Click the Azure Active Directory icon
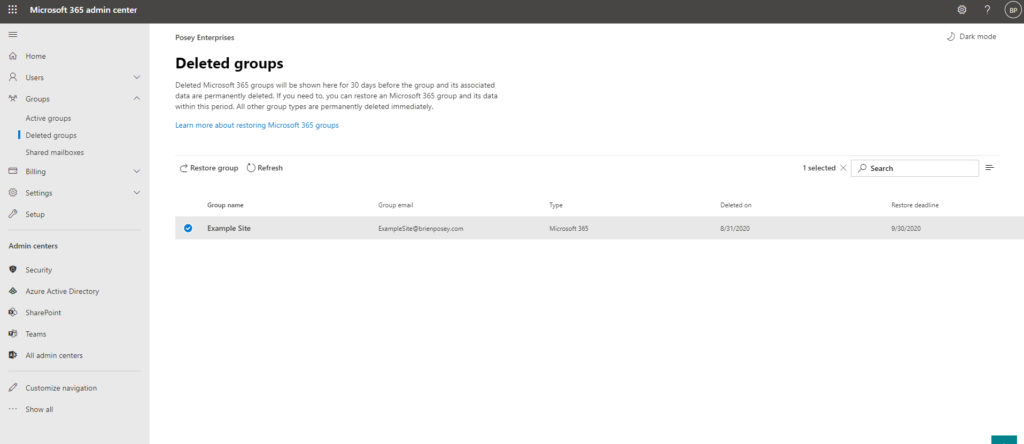 tap(12, 291)
